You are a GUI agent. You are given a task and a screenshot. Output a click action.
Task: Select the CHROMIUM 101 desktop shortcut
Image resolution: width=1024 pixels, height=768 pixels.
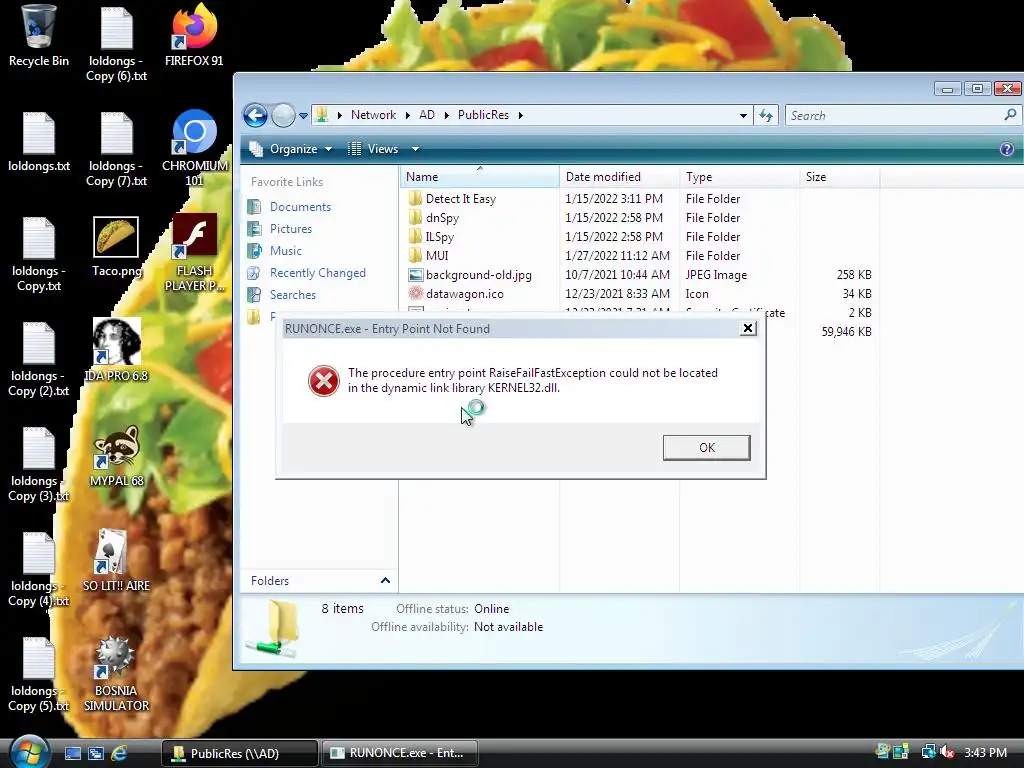click(194, 148)
